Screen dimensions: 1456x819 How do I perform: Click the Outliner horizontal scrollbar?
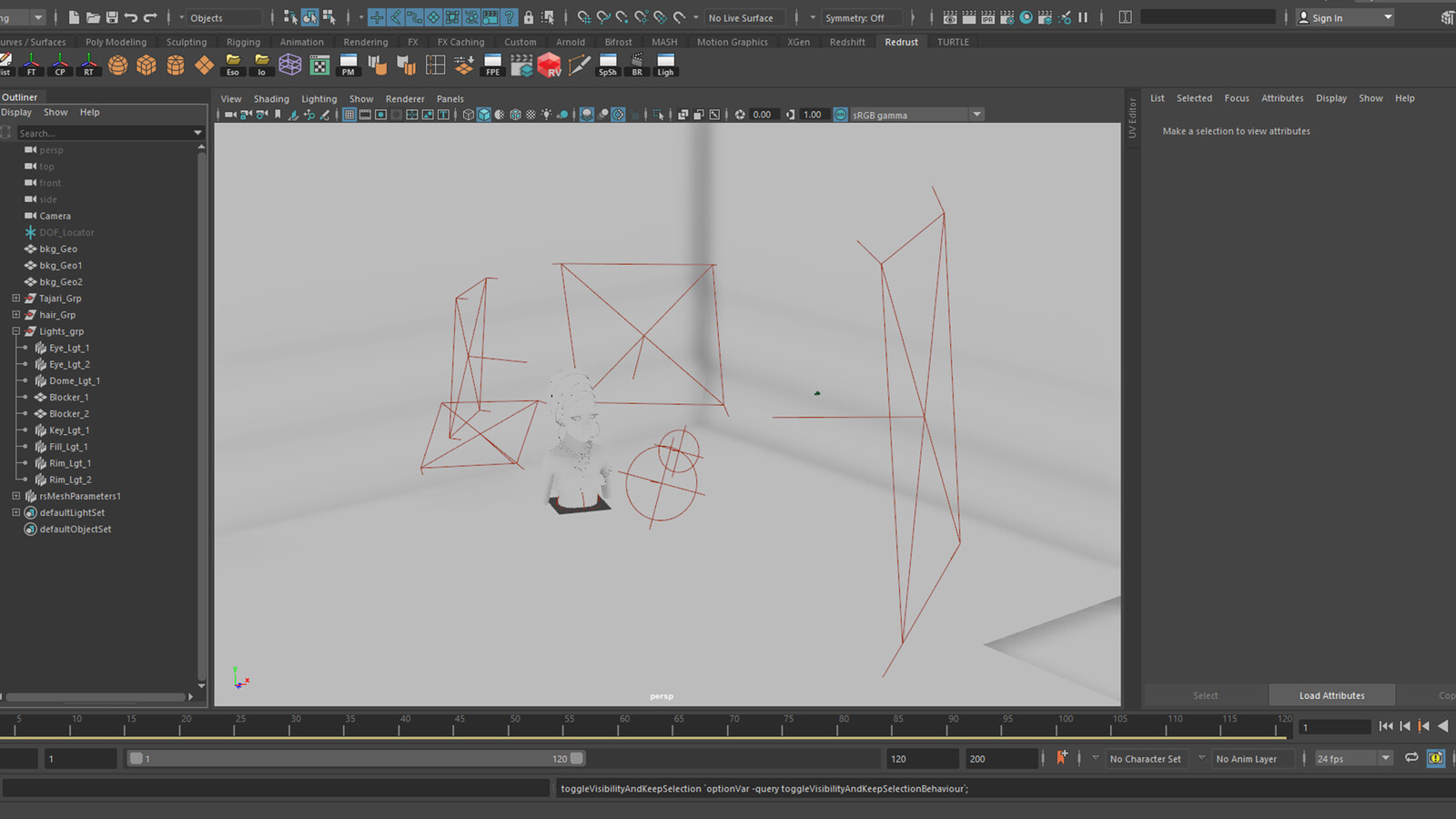(x=95, y=697)
